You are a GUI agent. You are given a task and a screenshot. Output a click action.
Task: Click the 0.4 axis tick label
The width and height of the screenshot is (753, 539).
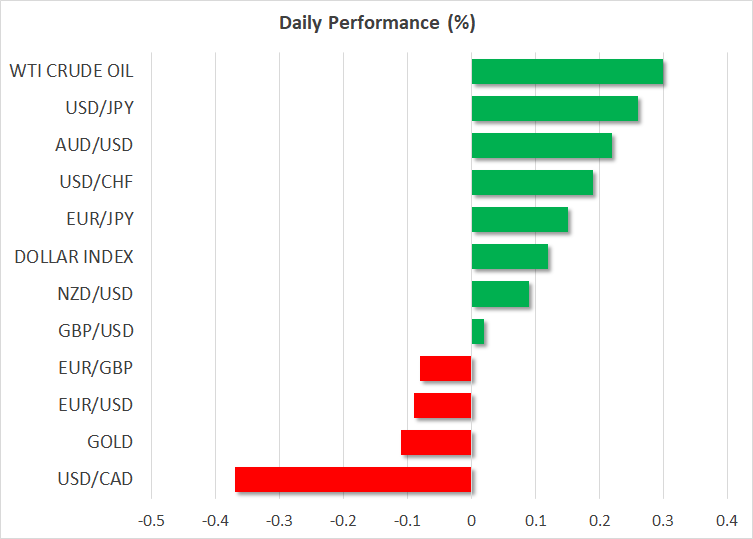[x=727, y=520]
